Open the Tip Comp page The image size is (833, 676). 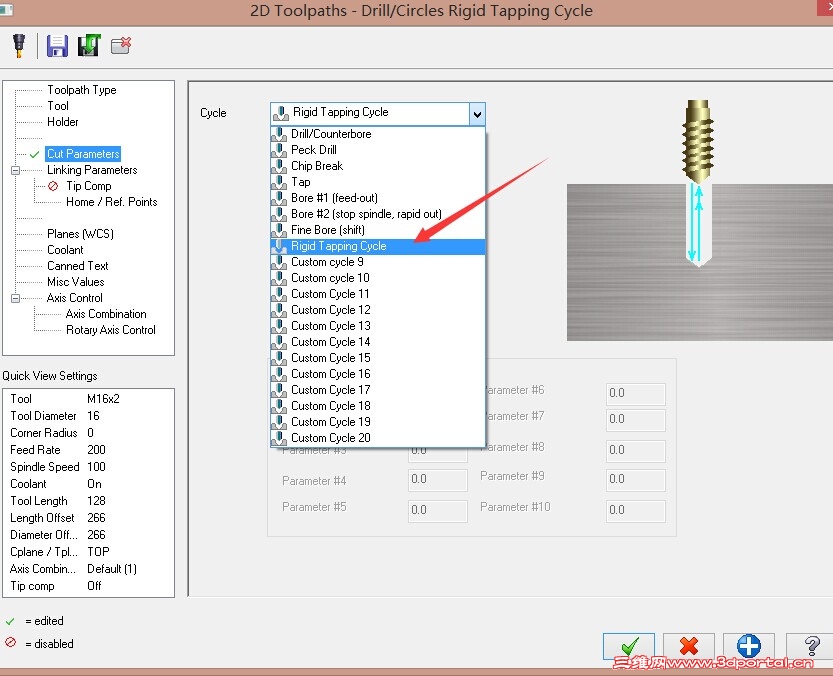coord(89,186)
